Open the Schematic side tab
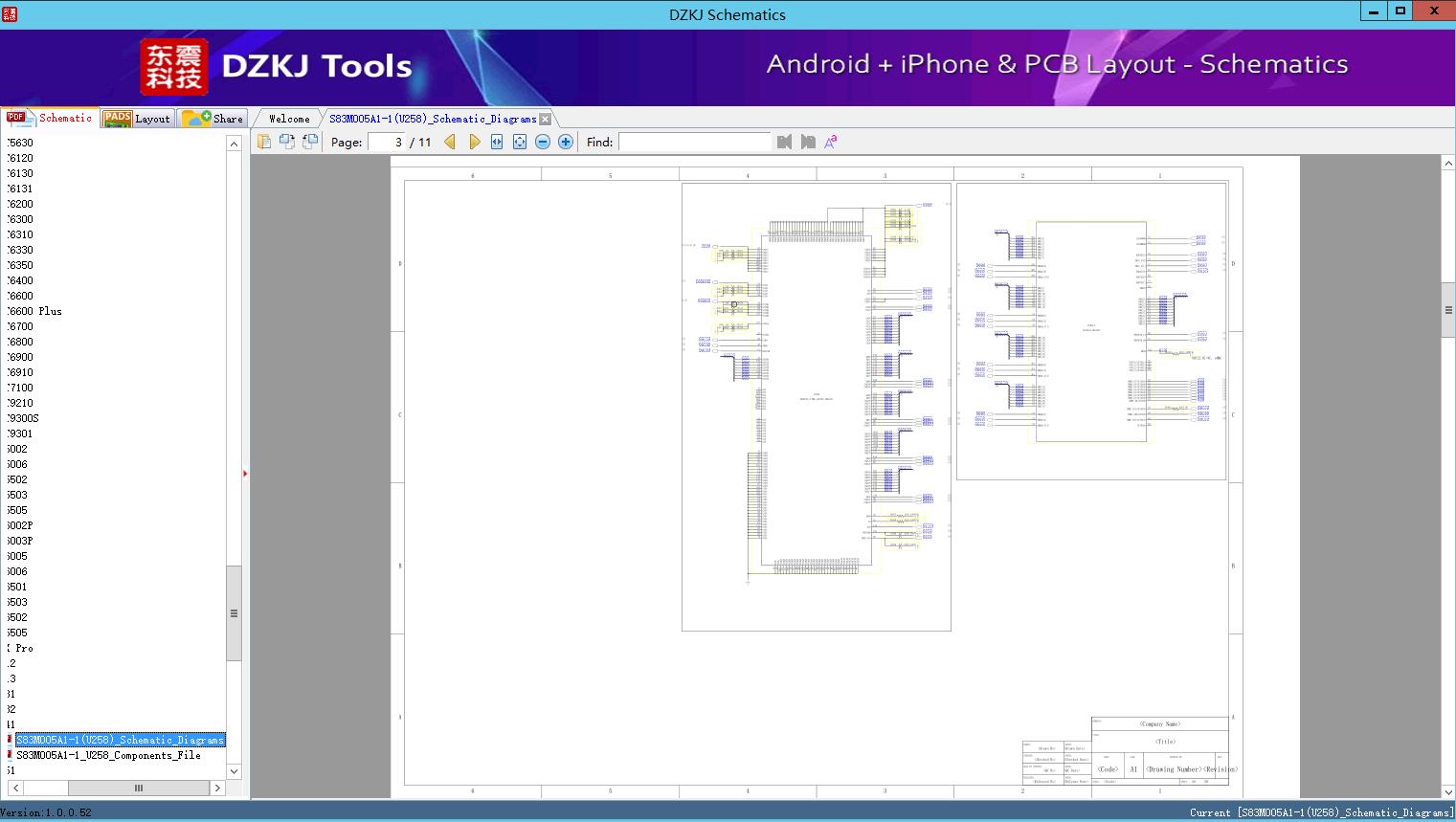Screen dimensions: 1456x822 (50, 118)
